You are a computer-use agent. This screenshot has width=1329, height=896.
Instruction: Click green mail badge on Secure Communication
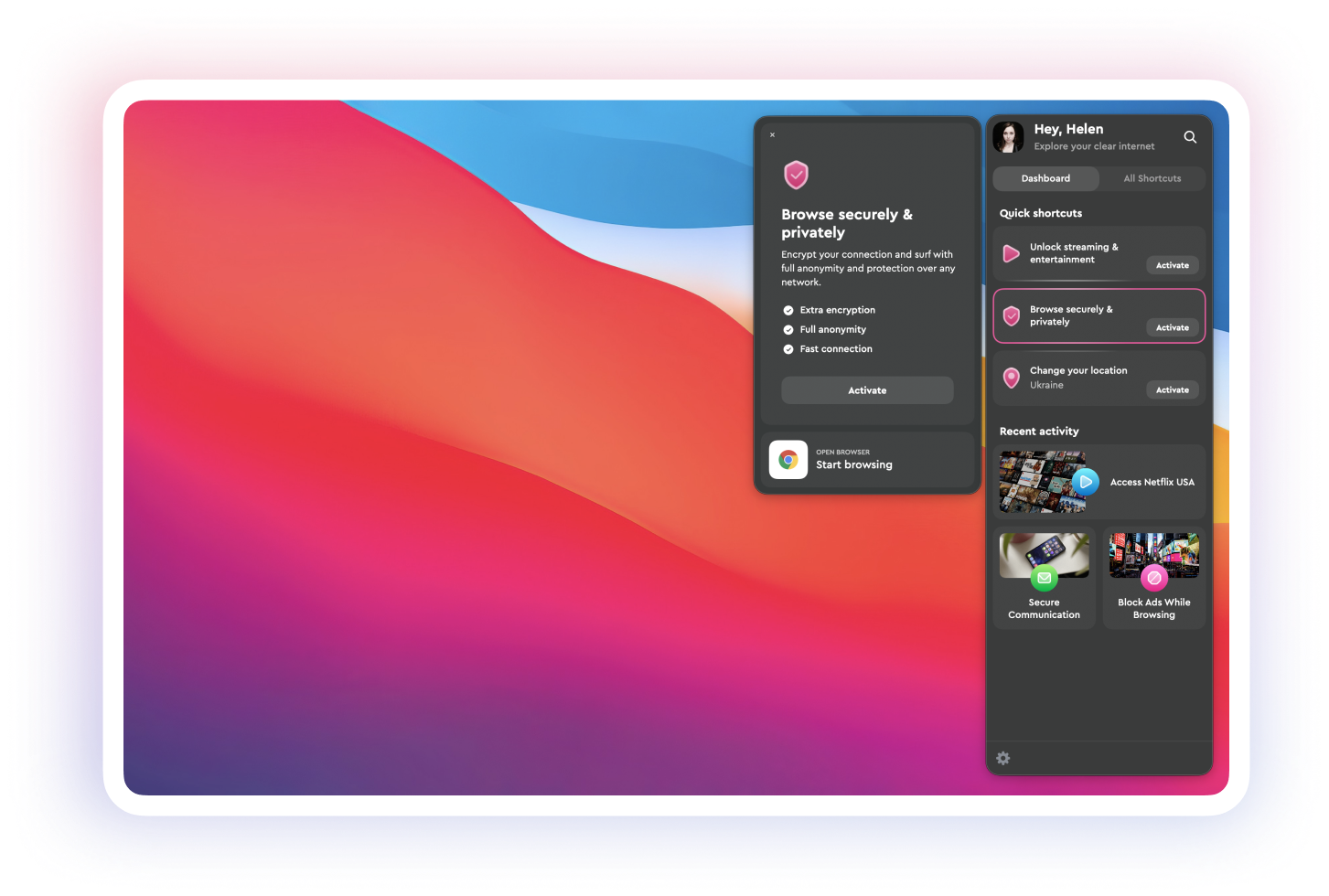click(1044, 578)
